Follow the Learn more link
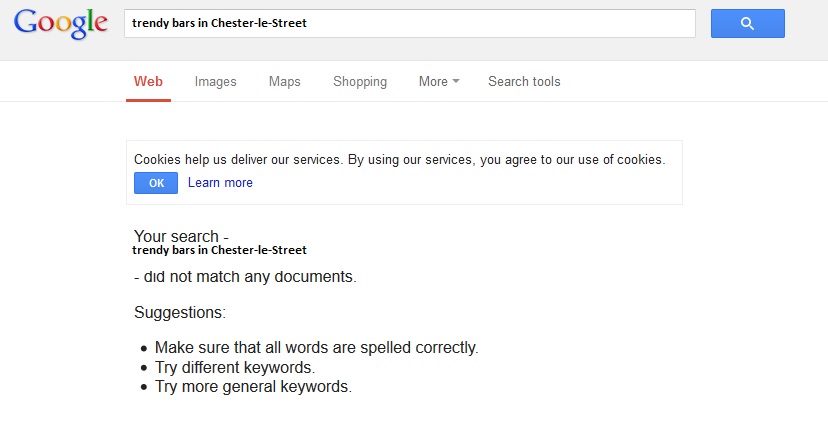Viewport: 828px width, 430px height. 220,183
